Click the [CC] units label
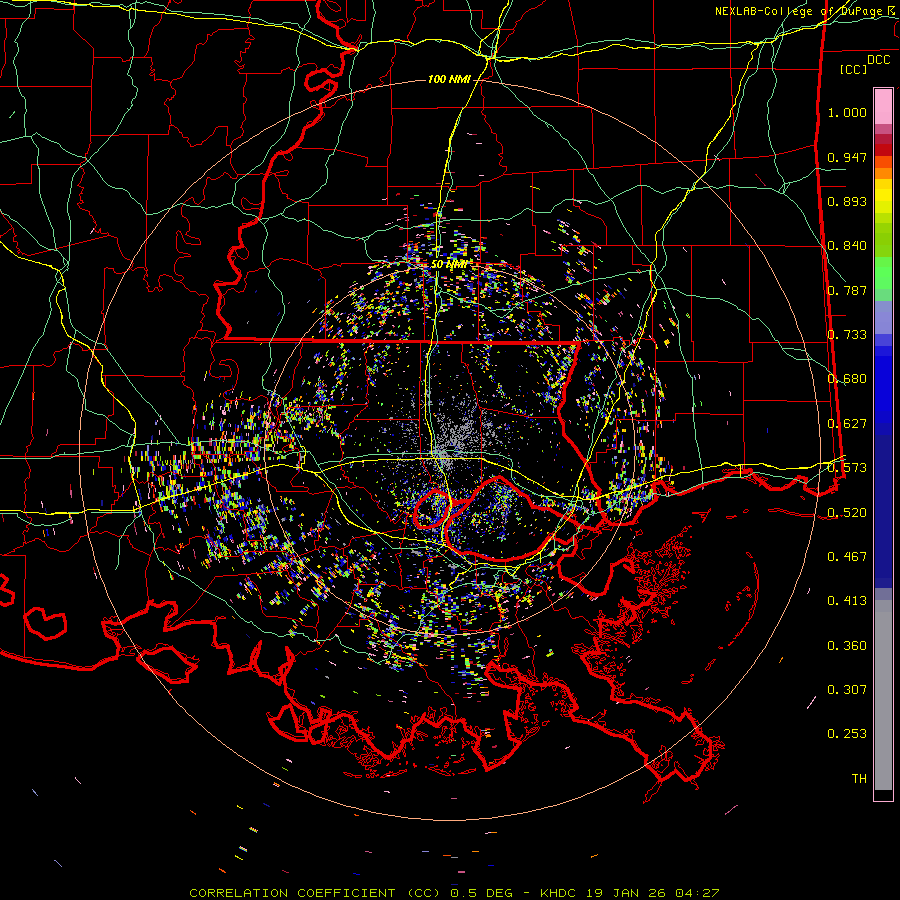900x900 pixels. [x=854, y=69]
